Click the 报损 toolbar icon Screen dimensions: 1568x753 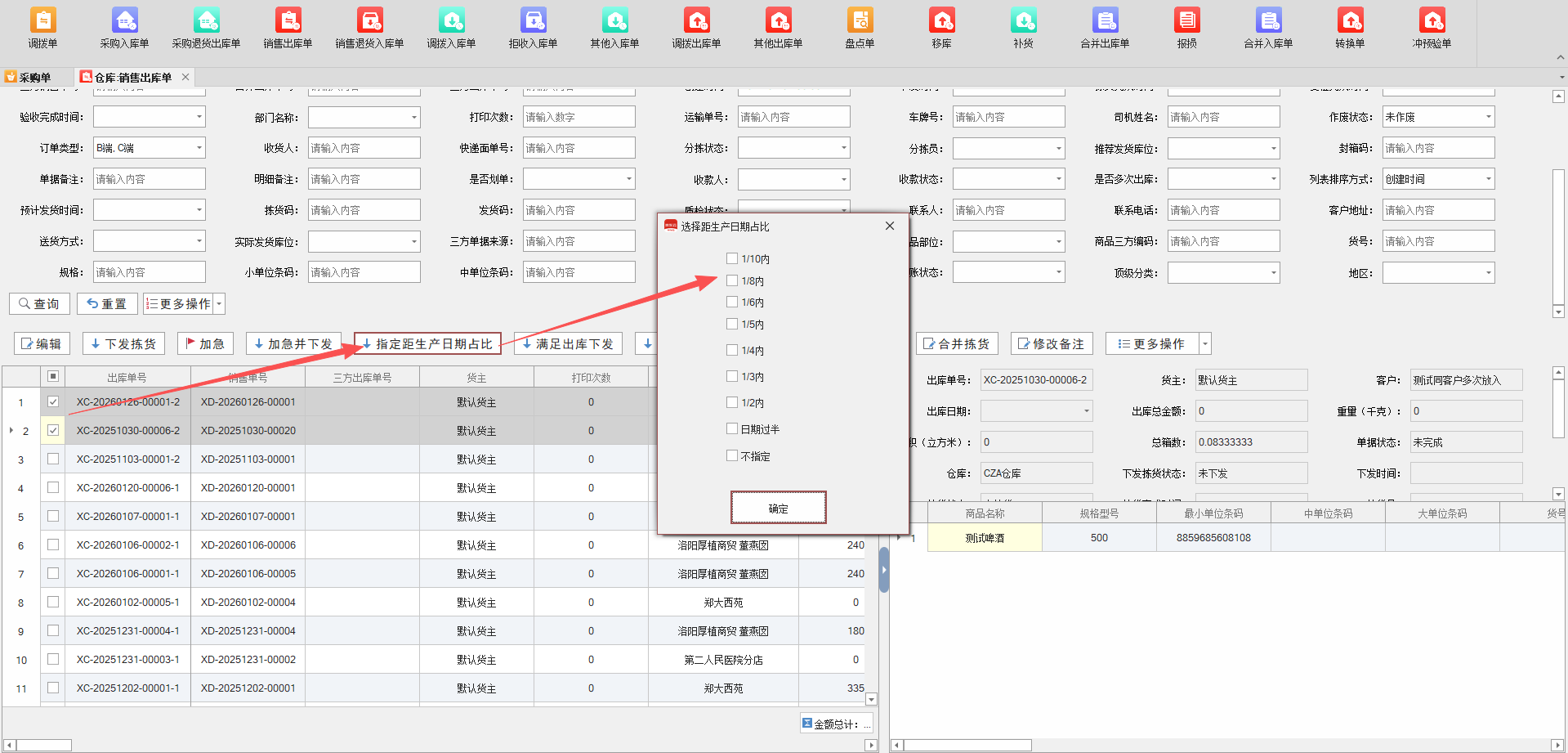[1186, 27]
